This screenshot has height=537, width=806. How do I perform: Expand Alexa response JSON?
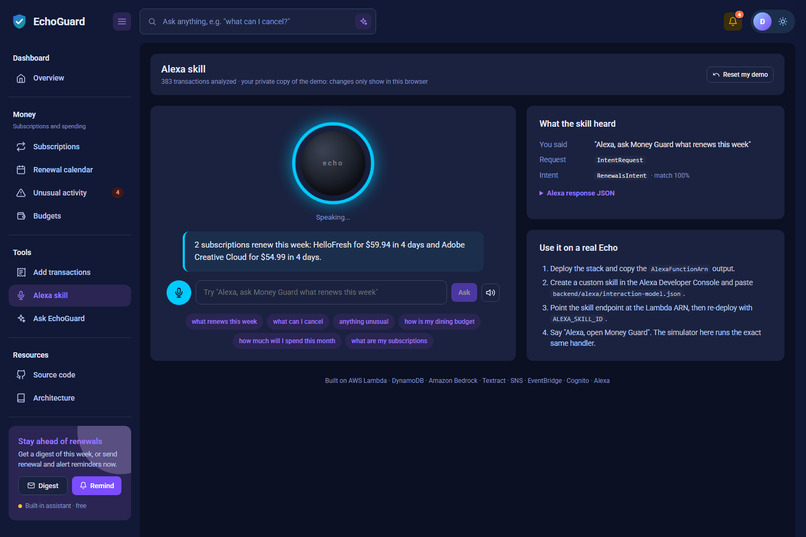point(577,193)
